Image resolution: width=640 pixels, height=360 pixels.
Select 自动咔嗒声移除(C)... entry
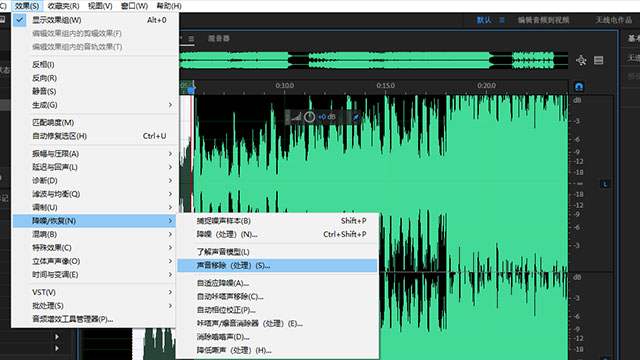pos(278,296)
